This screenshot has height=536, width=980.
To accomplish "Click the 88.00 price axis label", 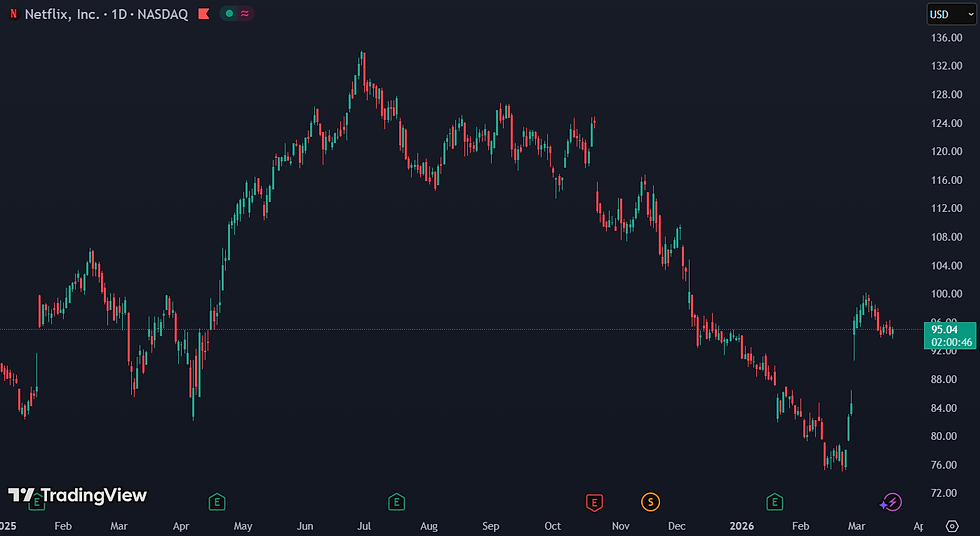I will tap(944, 379).
